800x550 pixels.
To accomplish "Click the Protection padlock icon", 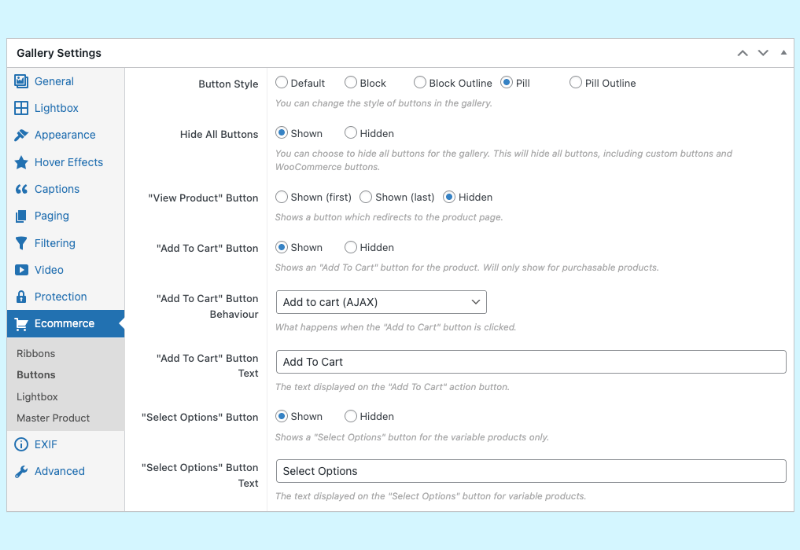I will (x=22, y=297).
